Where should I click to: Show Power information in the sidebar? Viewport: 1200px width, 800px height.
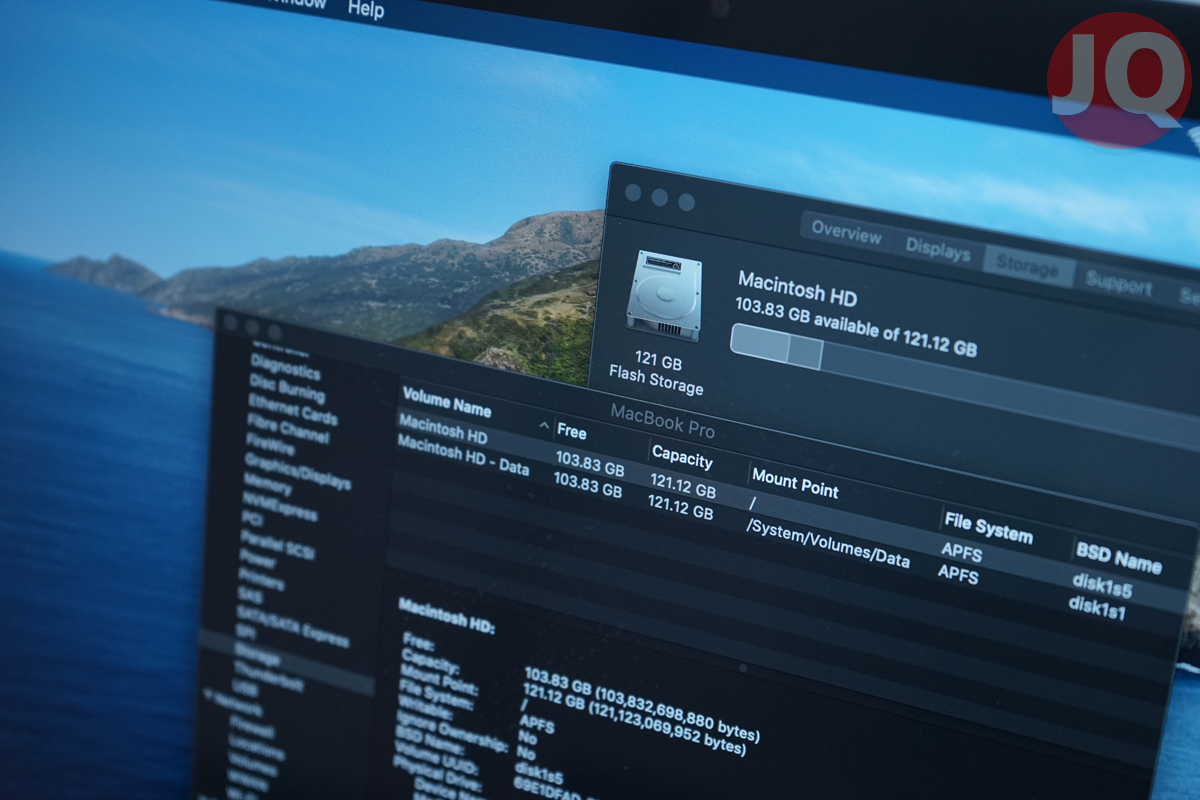click(x=258, y=562)
